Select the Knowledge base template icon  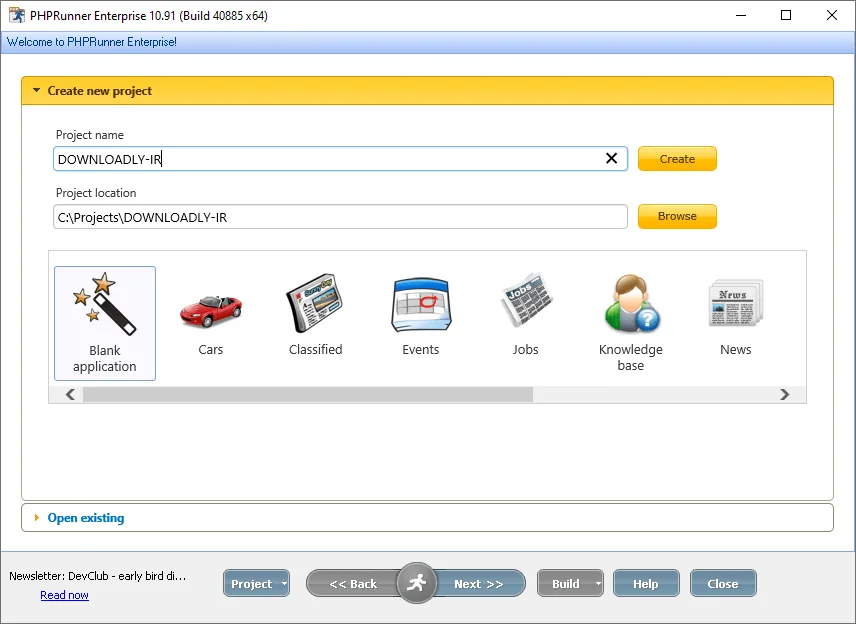(631, 304)
